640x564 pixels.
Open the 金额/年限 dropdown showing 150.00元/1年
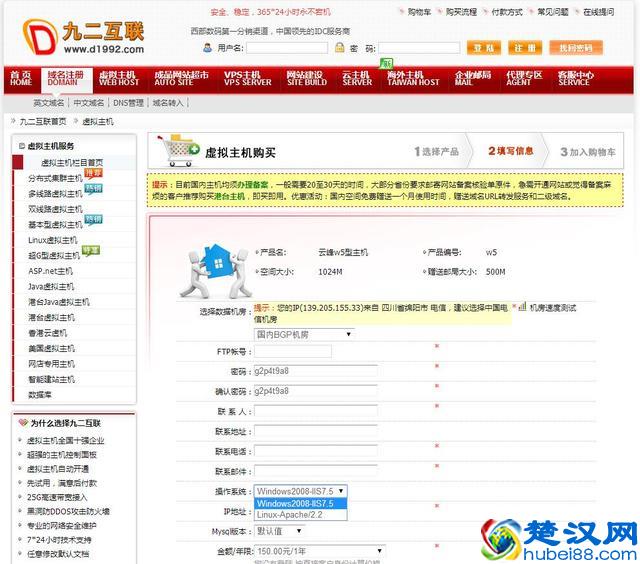[x=319, y=551]
